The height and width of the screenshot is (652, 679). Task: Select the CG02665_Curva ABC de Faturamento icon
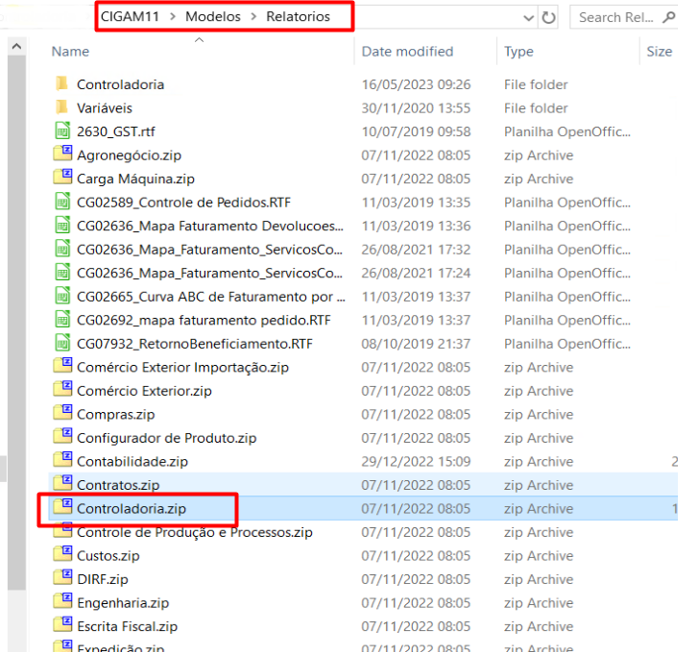coord(63,296)
